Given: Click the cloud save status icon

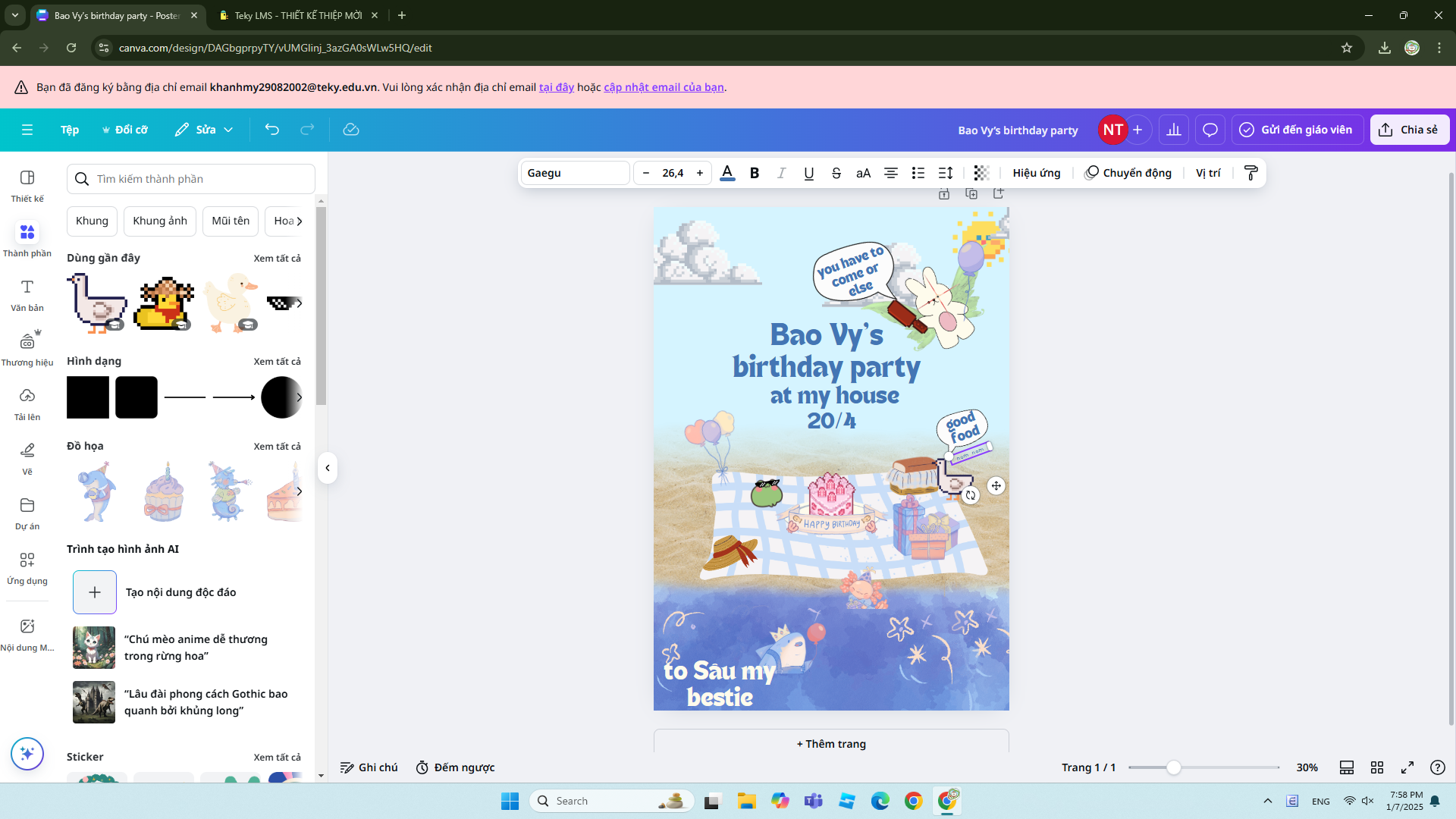Looking at the screenshot, I should [351, 130].
